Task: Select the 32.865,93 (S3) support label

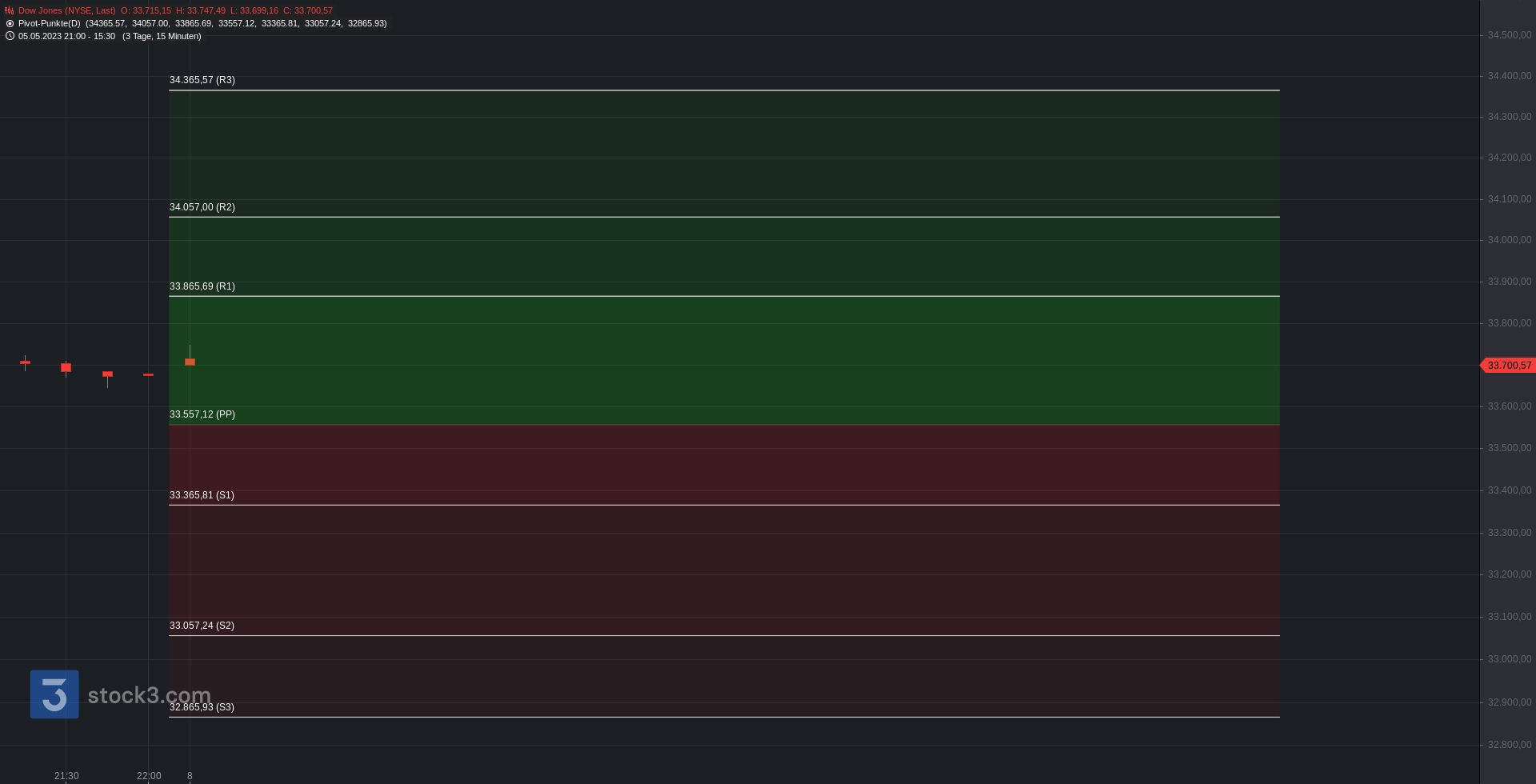Action: [202, 707]
